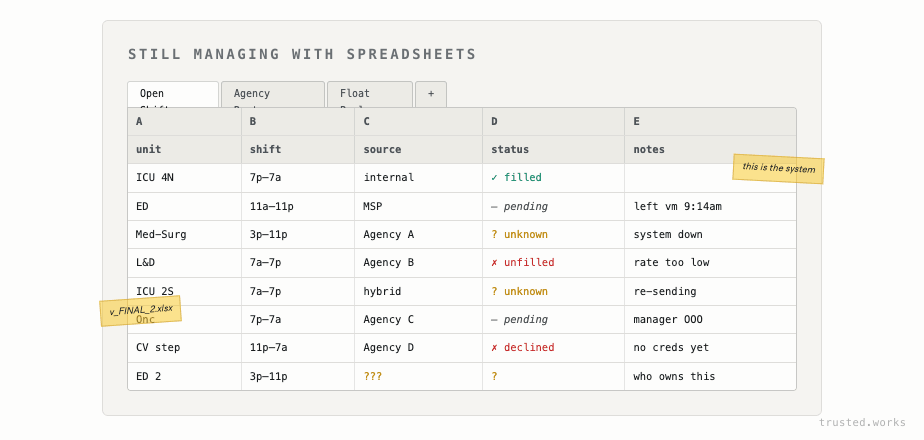Click the '7p–7a' shift in Agency C row

point(298,319)
